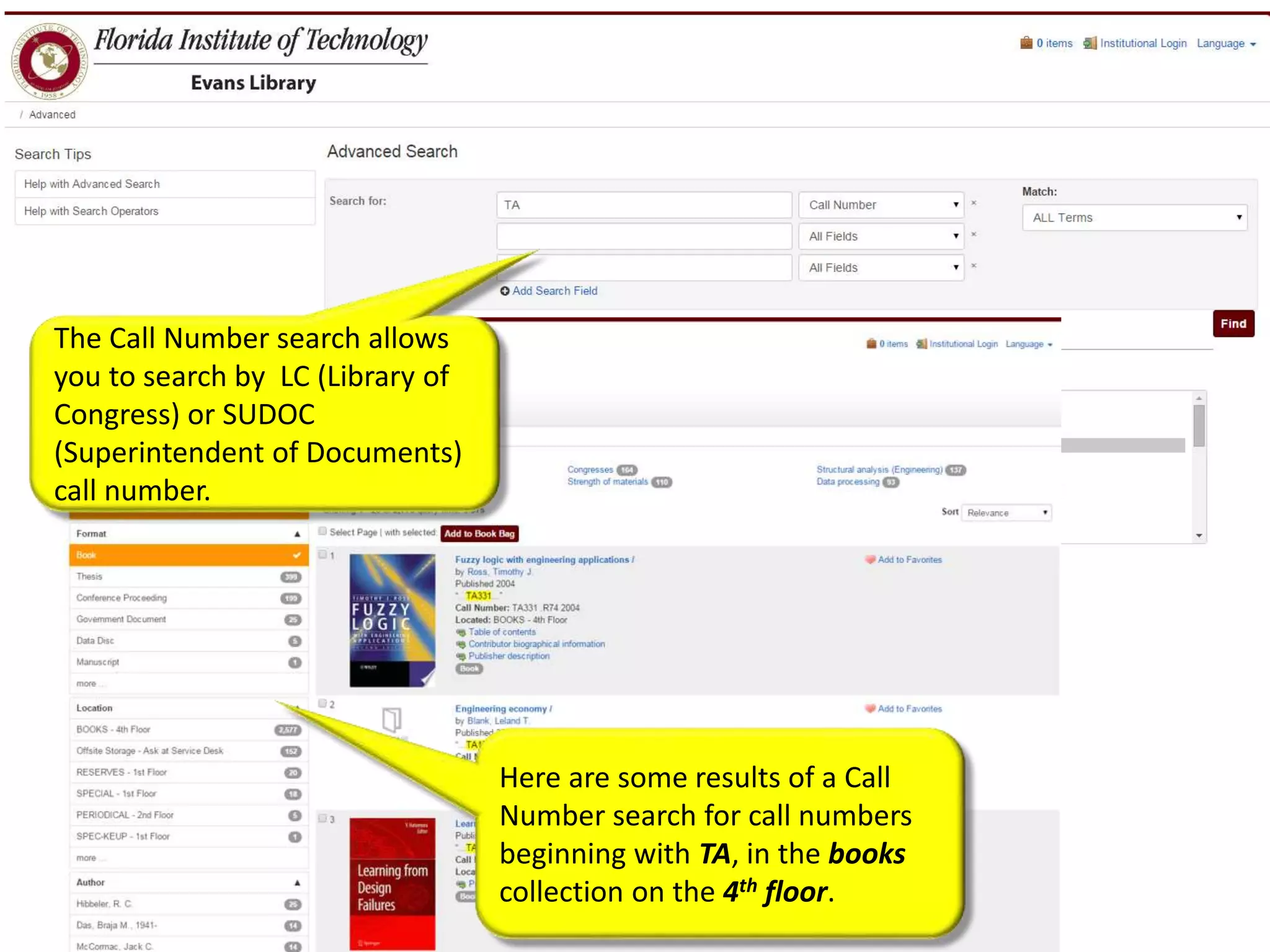Filter by SPEC-KEUP - 1st Floor location
This screenshot has height=952, width=1270.
(x=189, y=836)
